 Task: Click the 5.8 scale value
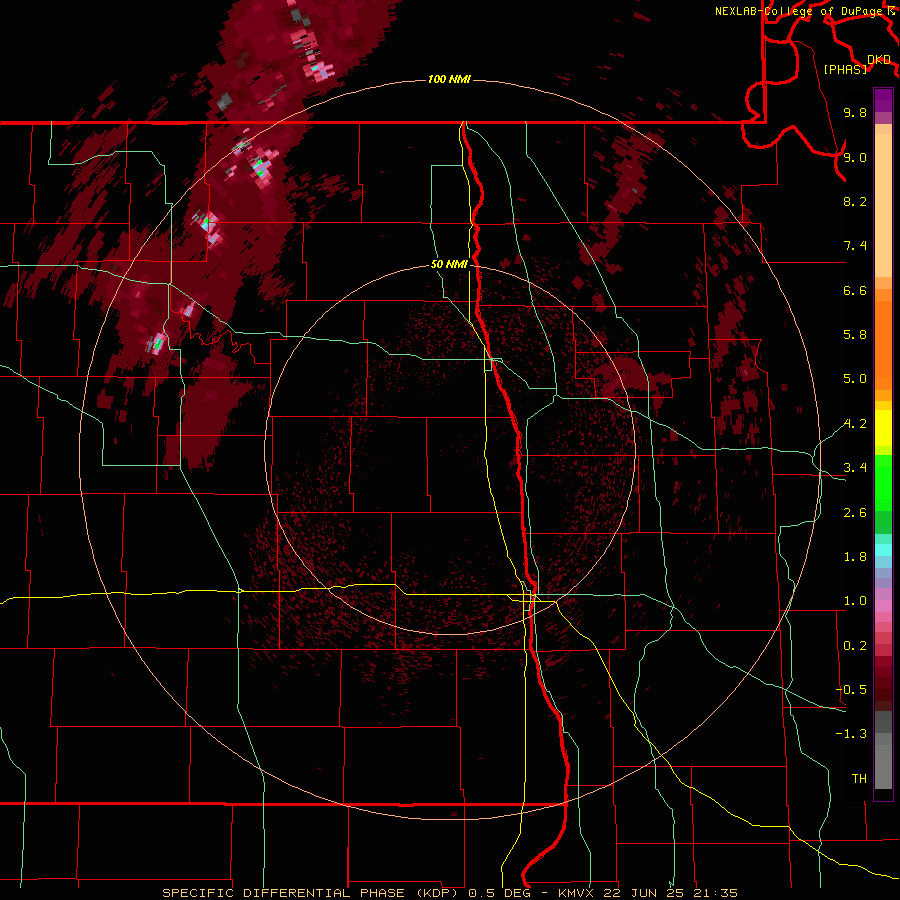(855, 335)
